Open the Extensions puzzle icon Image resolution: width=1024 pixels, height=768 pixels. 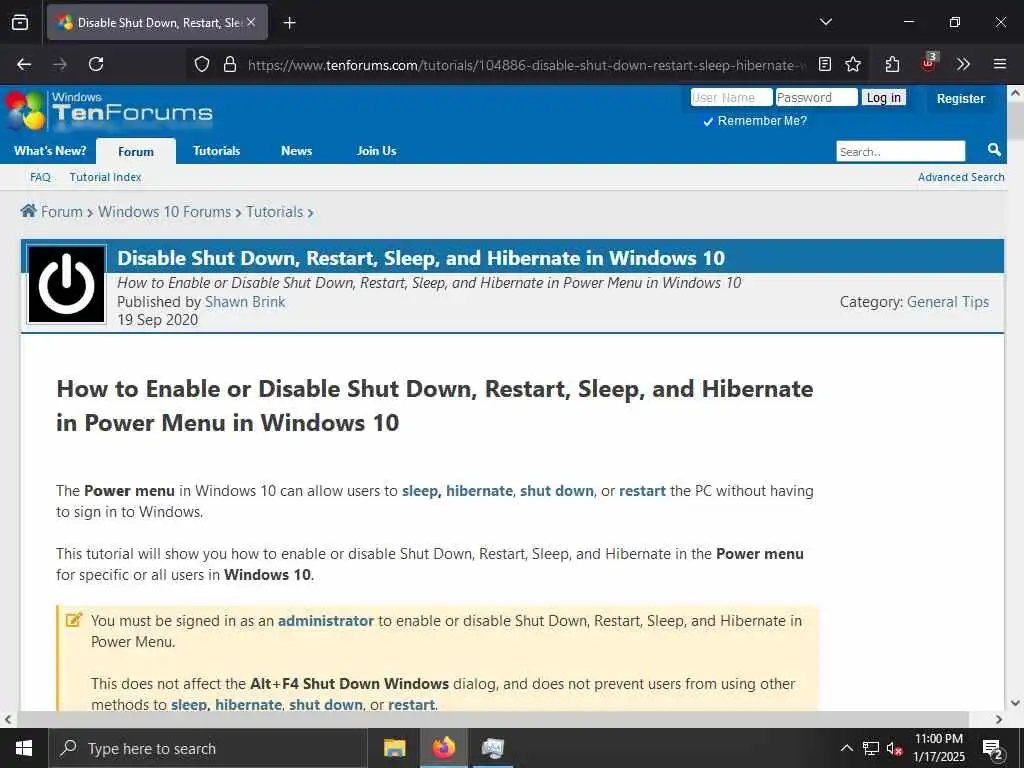pyautogui.click(x=892, y=64)
